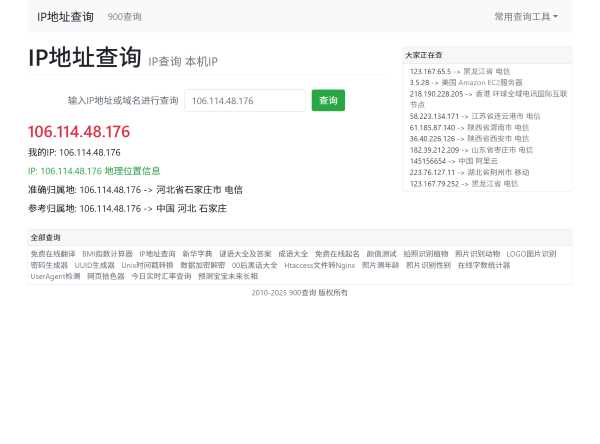Click the green 查询 search button
600x444 pixels.
[328, 100]
